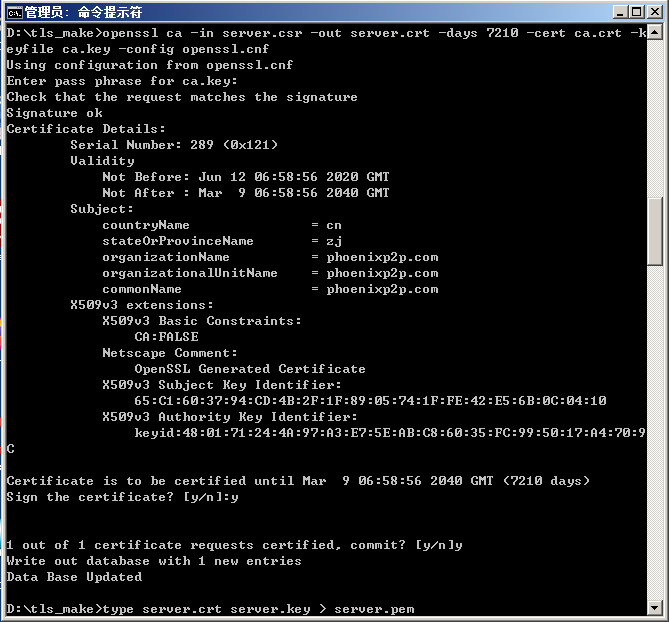Click the 'Subject:' heading
The height and width of the screenshot is (622, 669).
102,209
